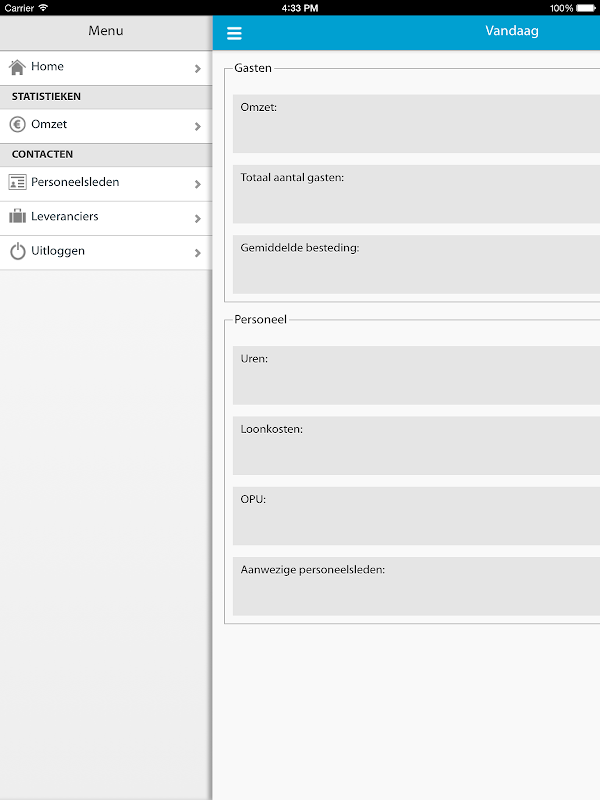Open chevron on Home row
The height and width of the screenshot is (800, 600).
pyautogui.click(x=198, y=68)
